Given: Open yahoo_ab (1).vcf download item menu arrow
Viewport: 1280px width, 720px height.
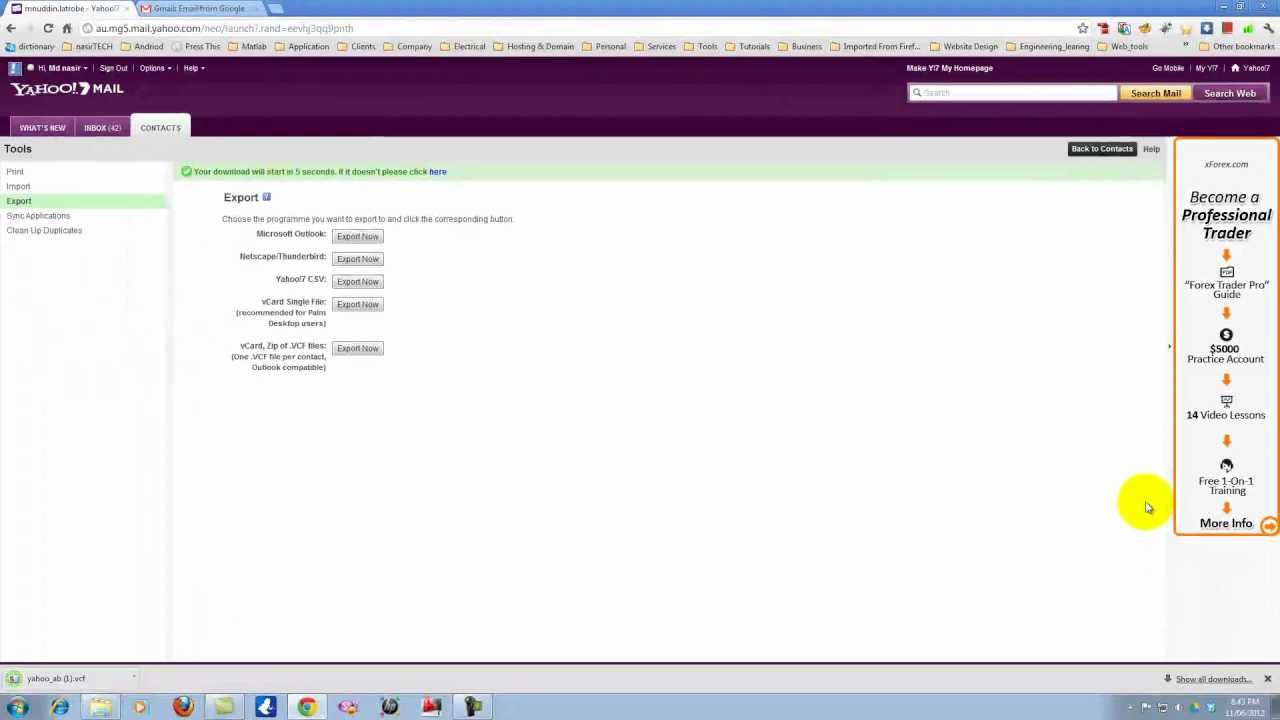Looking at the screenshot, I should 134,678.
